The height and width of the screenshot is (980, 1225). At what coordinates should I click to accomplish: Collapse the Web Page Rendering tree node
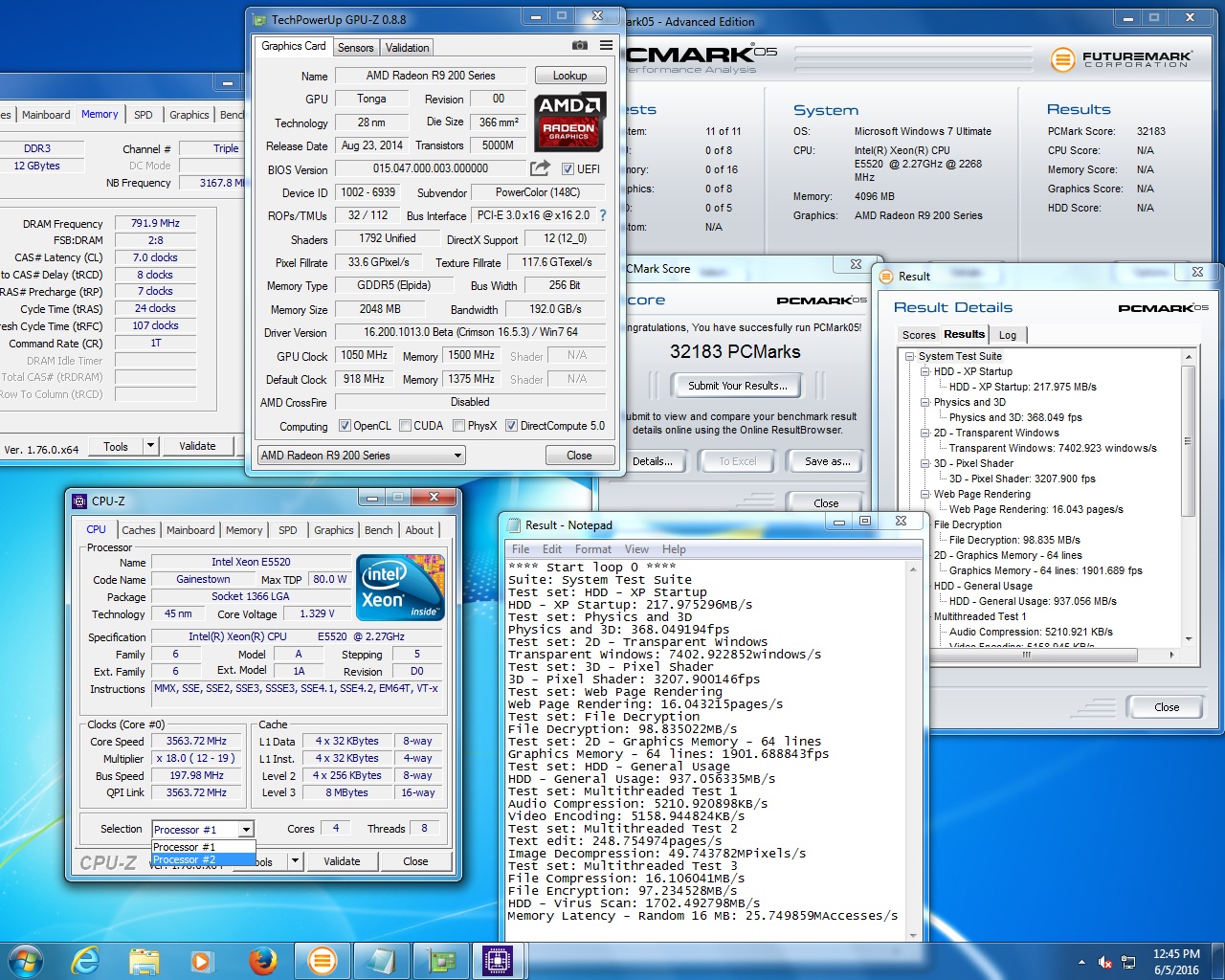tap(924, 494)
